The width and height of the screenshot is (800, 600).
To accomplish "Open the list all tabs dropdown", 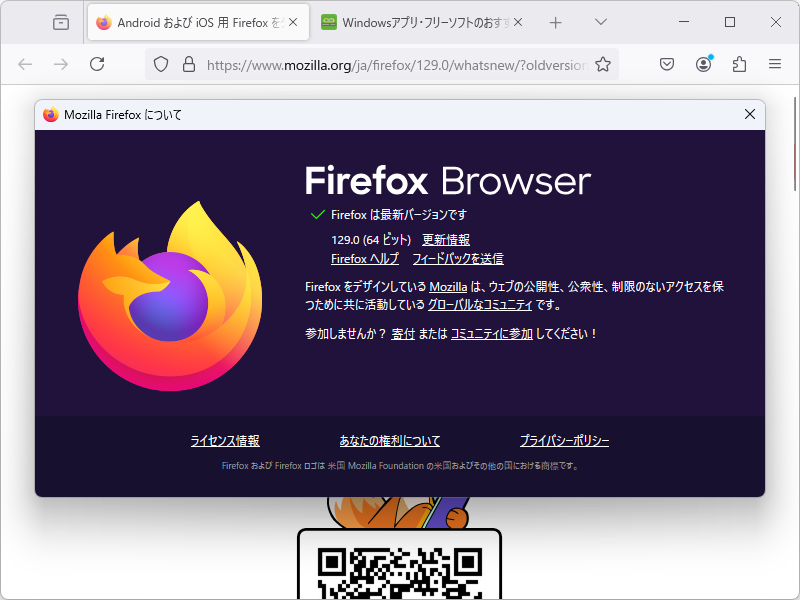I will (x=600, y=22).
